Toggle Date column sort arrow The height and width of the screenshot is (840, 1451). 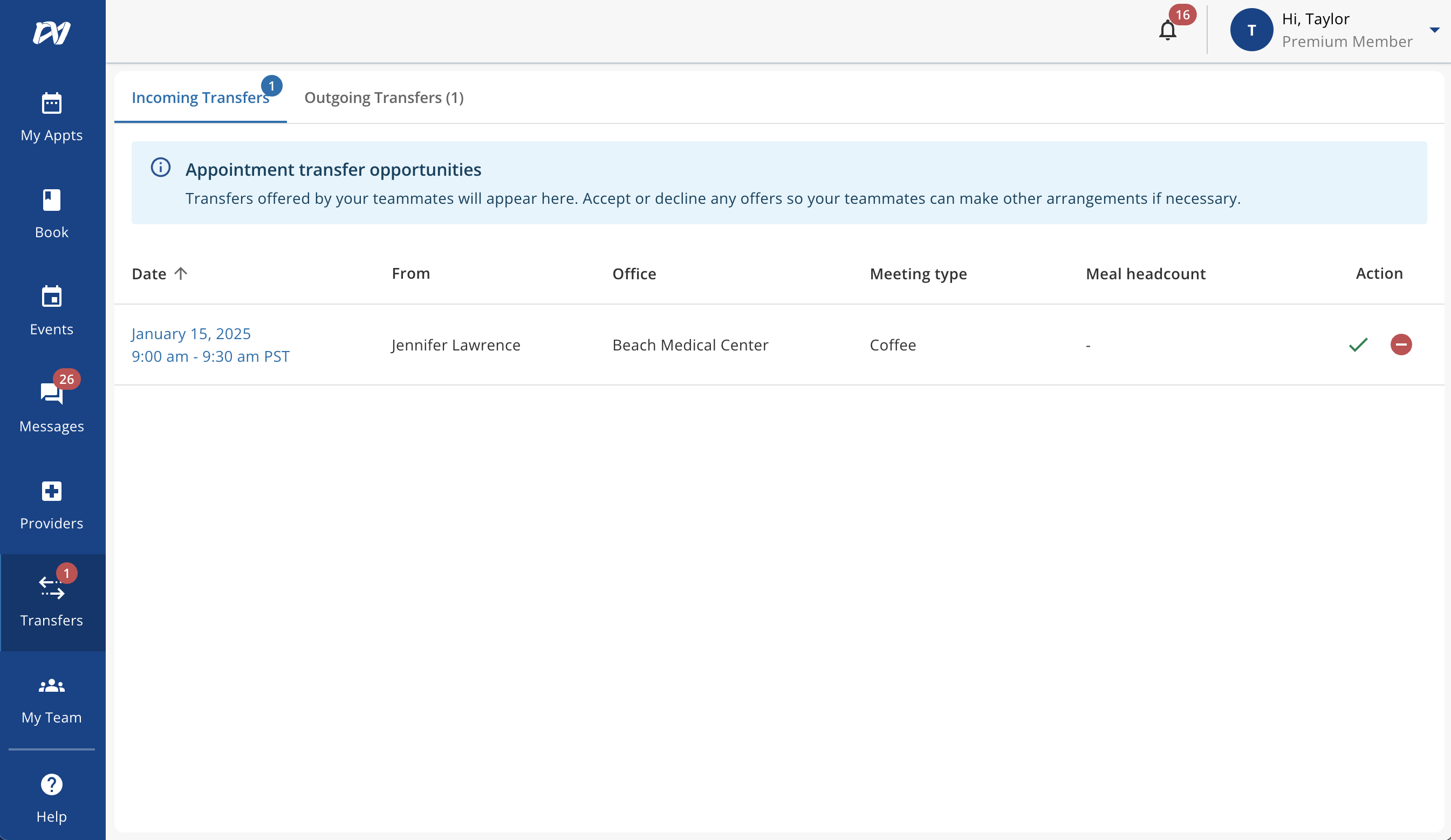point(181,273)
